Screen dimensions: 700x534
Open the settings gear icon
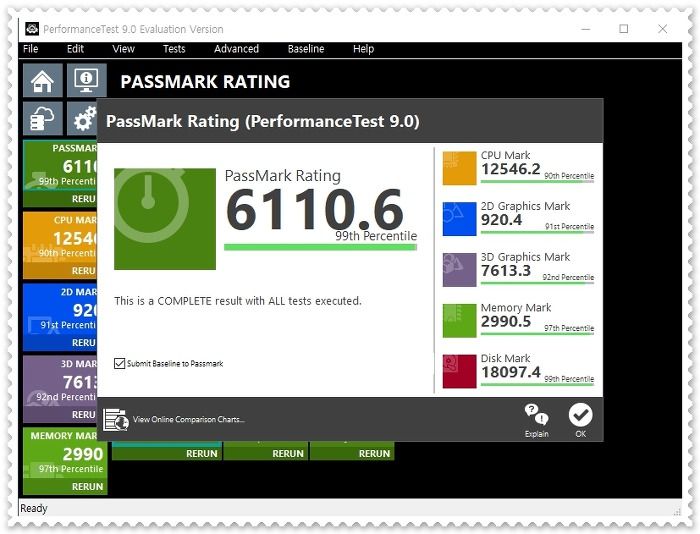pyautogui.click(x=82, y=118)
